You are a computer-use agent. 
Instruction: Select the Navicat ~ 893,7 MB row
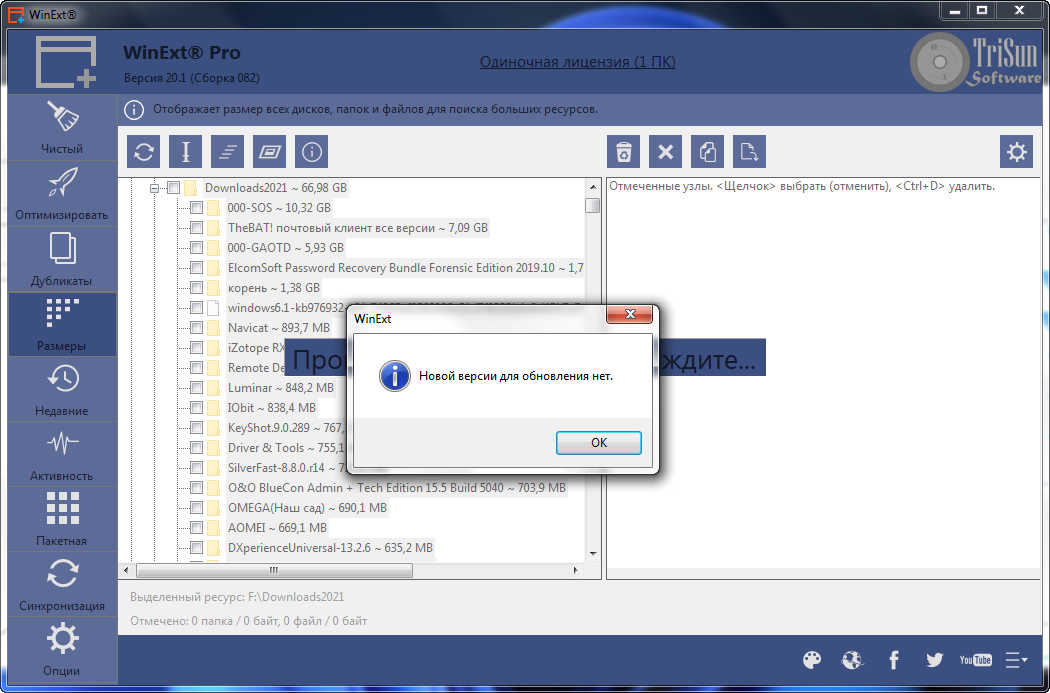coord(279,328)
